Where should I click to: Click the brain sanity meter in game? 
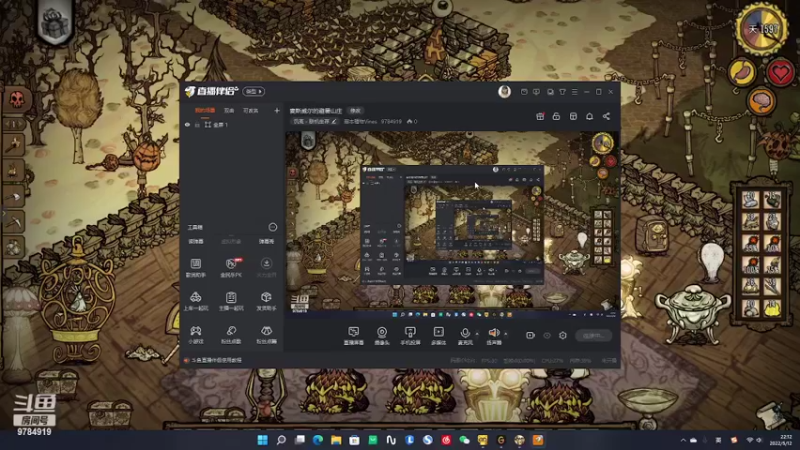pyautogui.click(x=761, y=101)
